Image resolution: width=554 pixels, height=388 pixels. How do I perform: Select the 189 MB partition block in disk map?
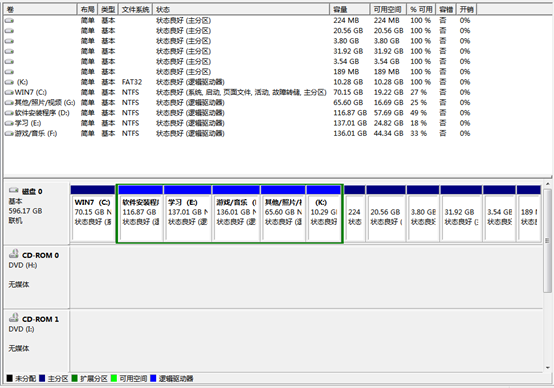pos(529,214)
